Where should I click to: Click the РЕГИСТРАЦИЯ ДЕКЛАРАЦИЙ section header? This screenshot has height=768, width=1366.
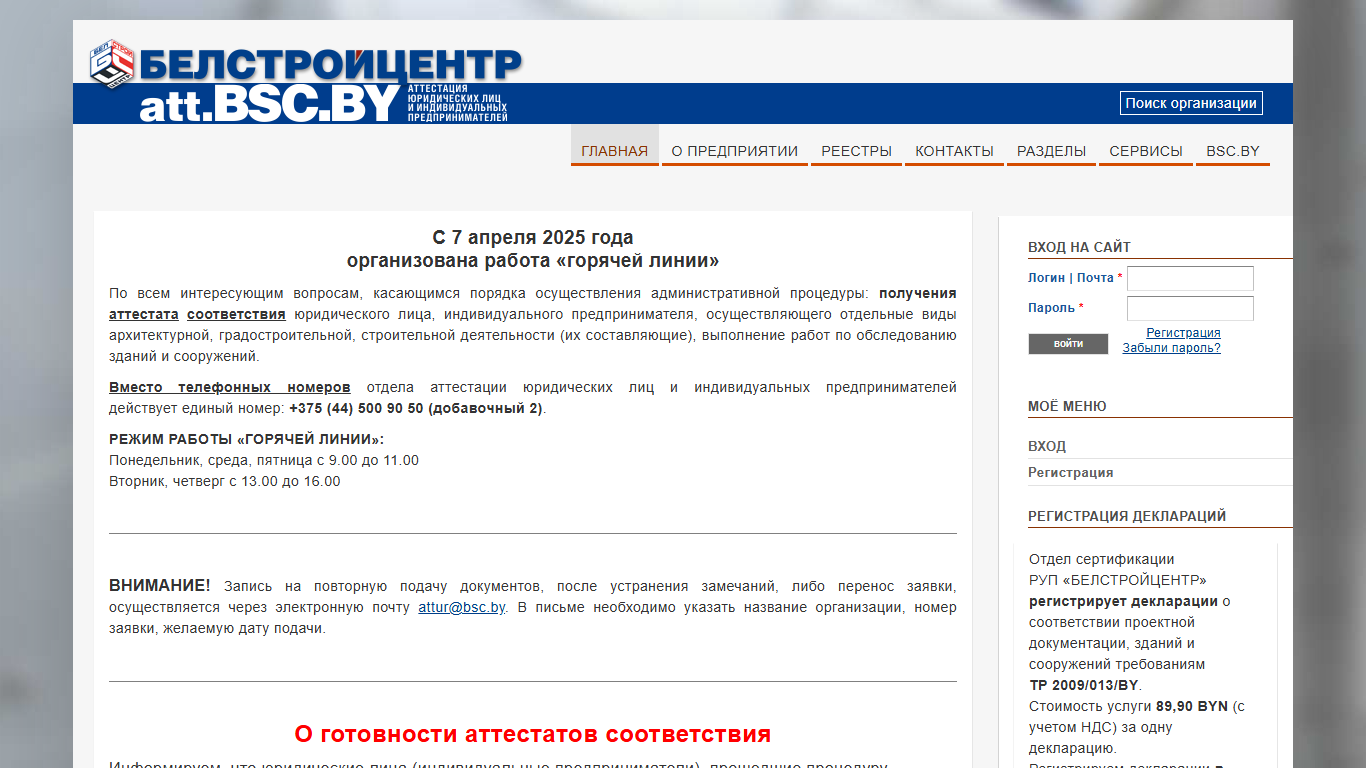(1127, 516)
